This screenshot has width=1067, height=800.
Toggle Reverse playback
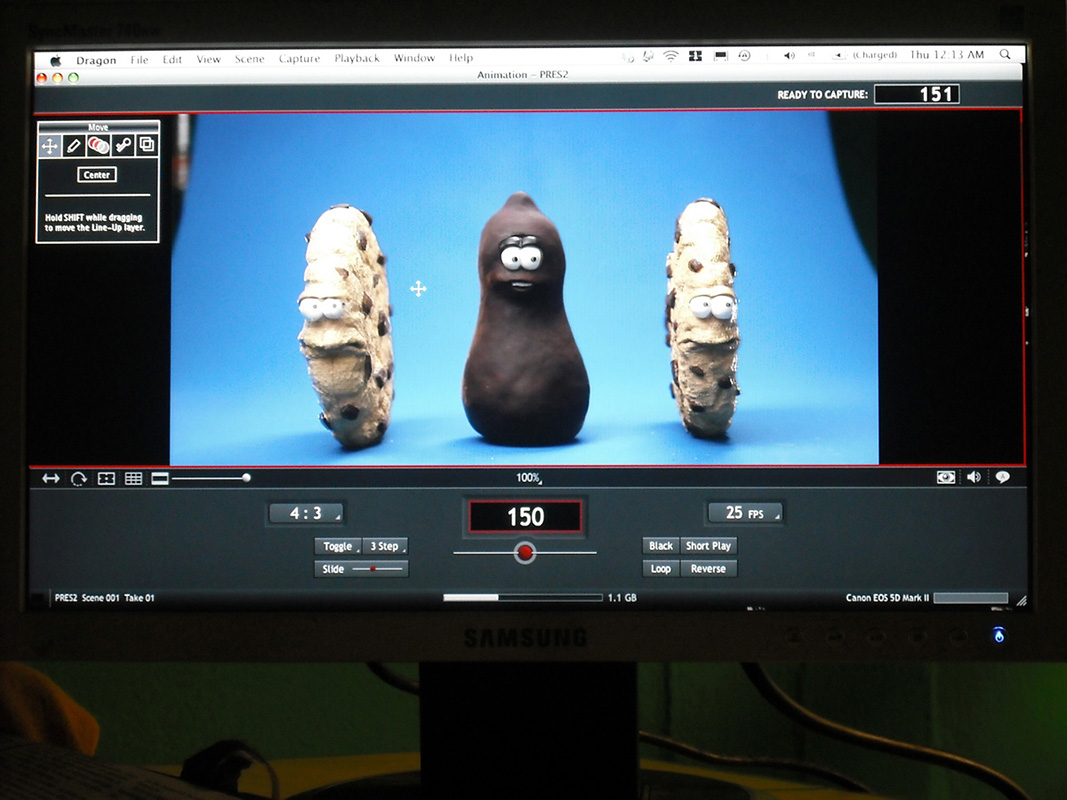(708, 568)
